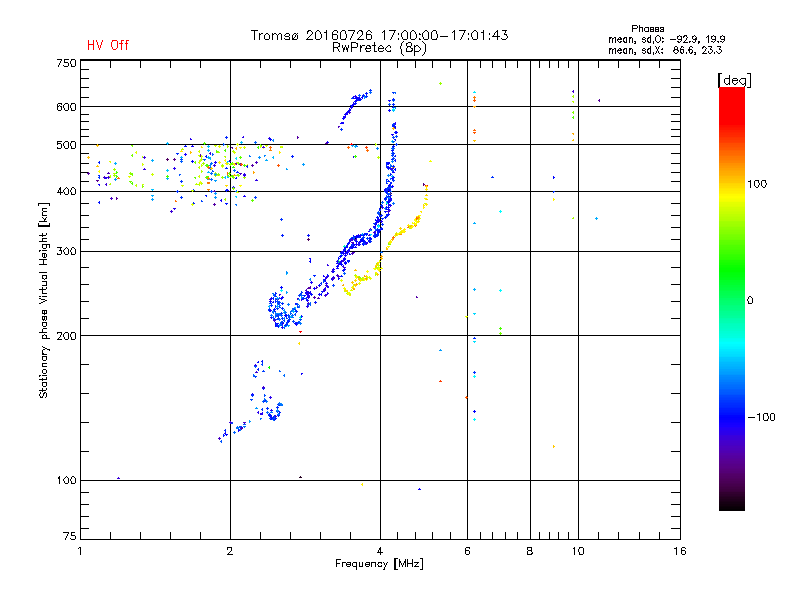Click the x-axis tick label '6'
This screenshot has height=600, width=800.
467,551
